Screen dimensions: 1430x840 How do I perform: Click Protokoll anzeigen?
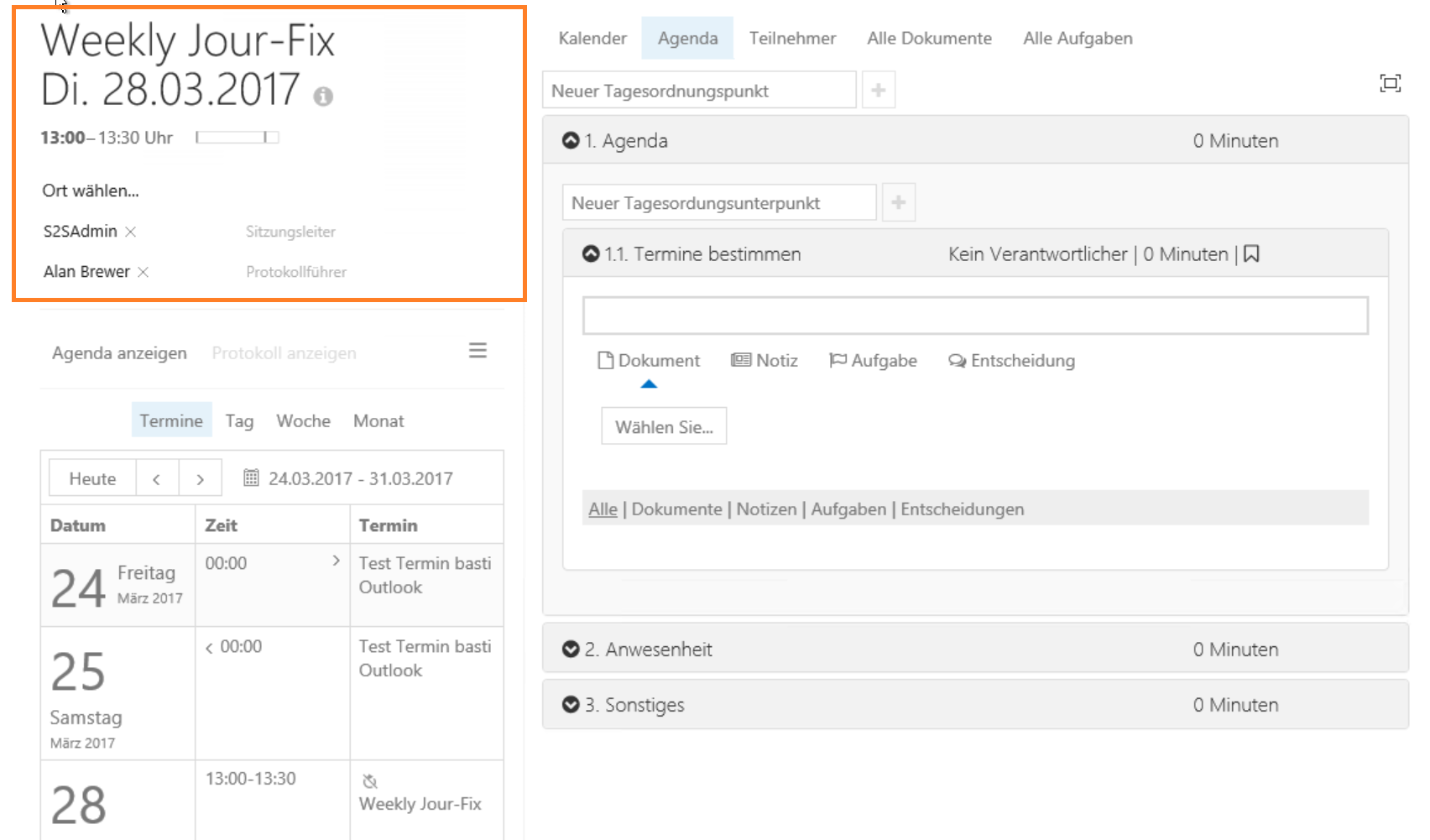click(x=284, y=353)
